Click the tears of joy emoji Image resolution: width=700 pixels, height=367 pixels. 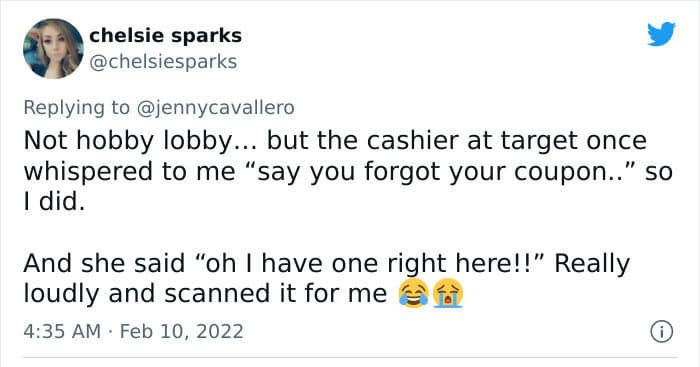(413, 294)
